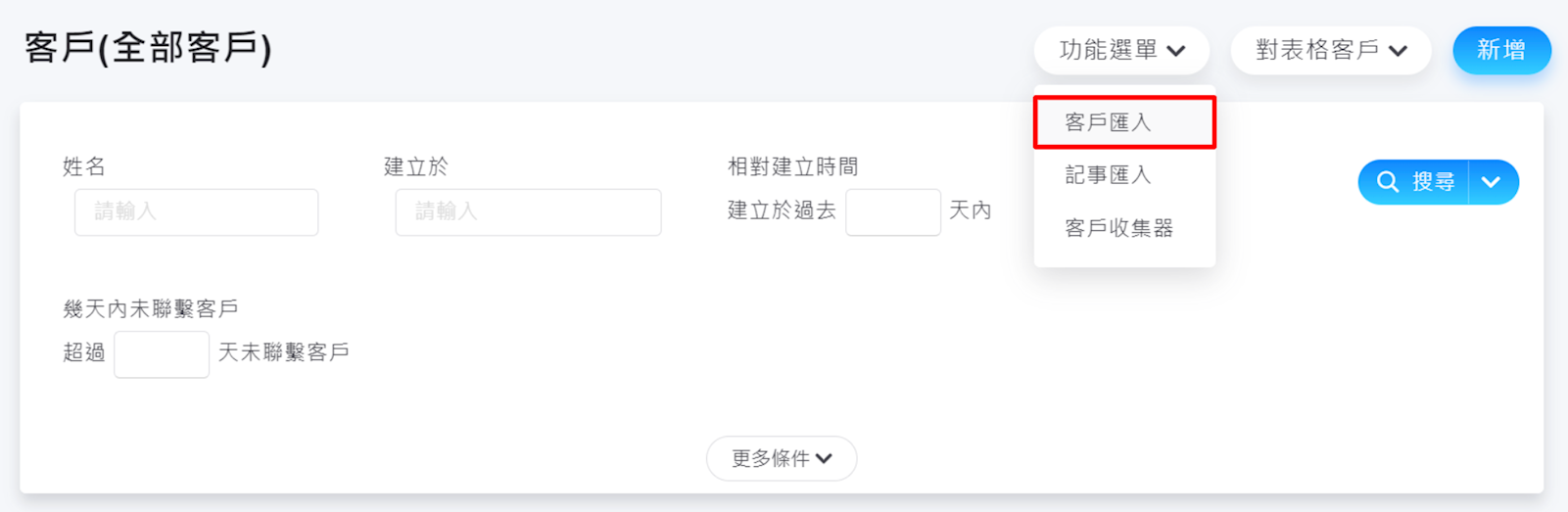The width and height of the screenshot is (1568, 512).
Task: Focus the 超過 days uncontacted input box
Action: [x=162, y=354]
